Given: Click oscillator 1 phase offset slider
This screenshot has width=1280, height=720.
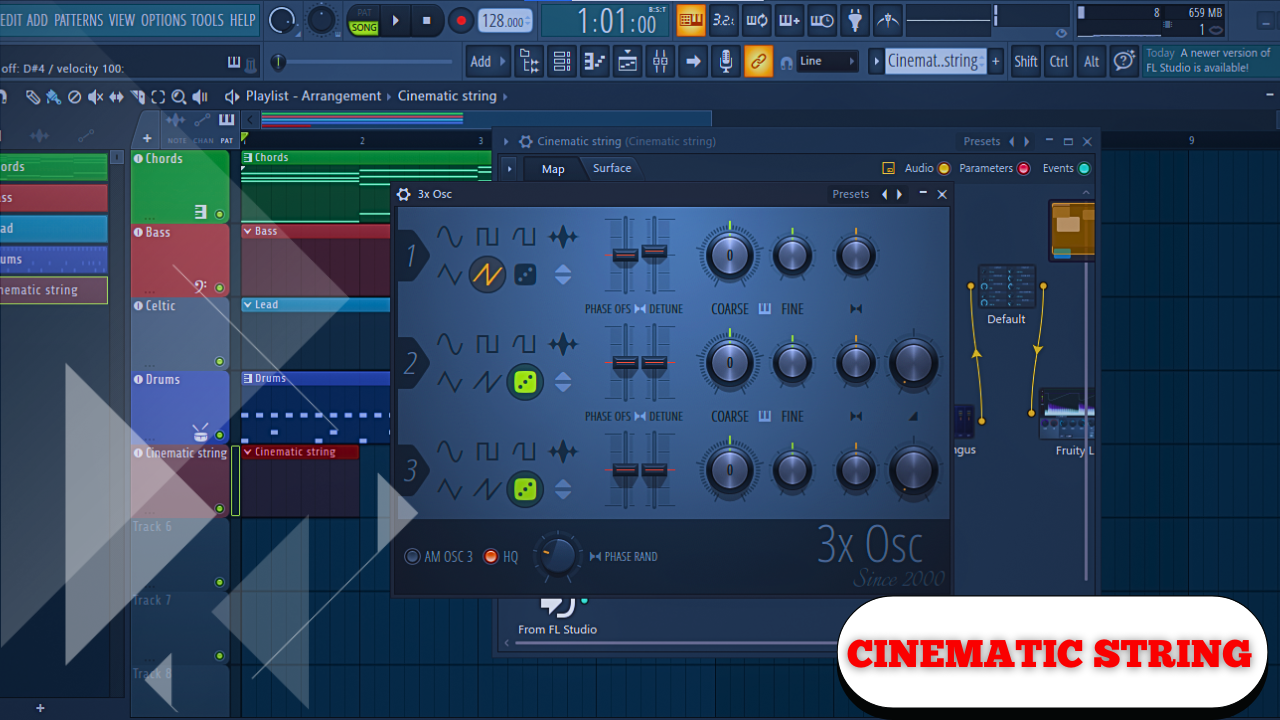Looking at the screenshot, I should coord(624,255).
